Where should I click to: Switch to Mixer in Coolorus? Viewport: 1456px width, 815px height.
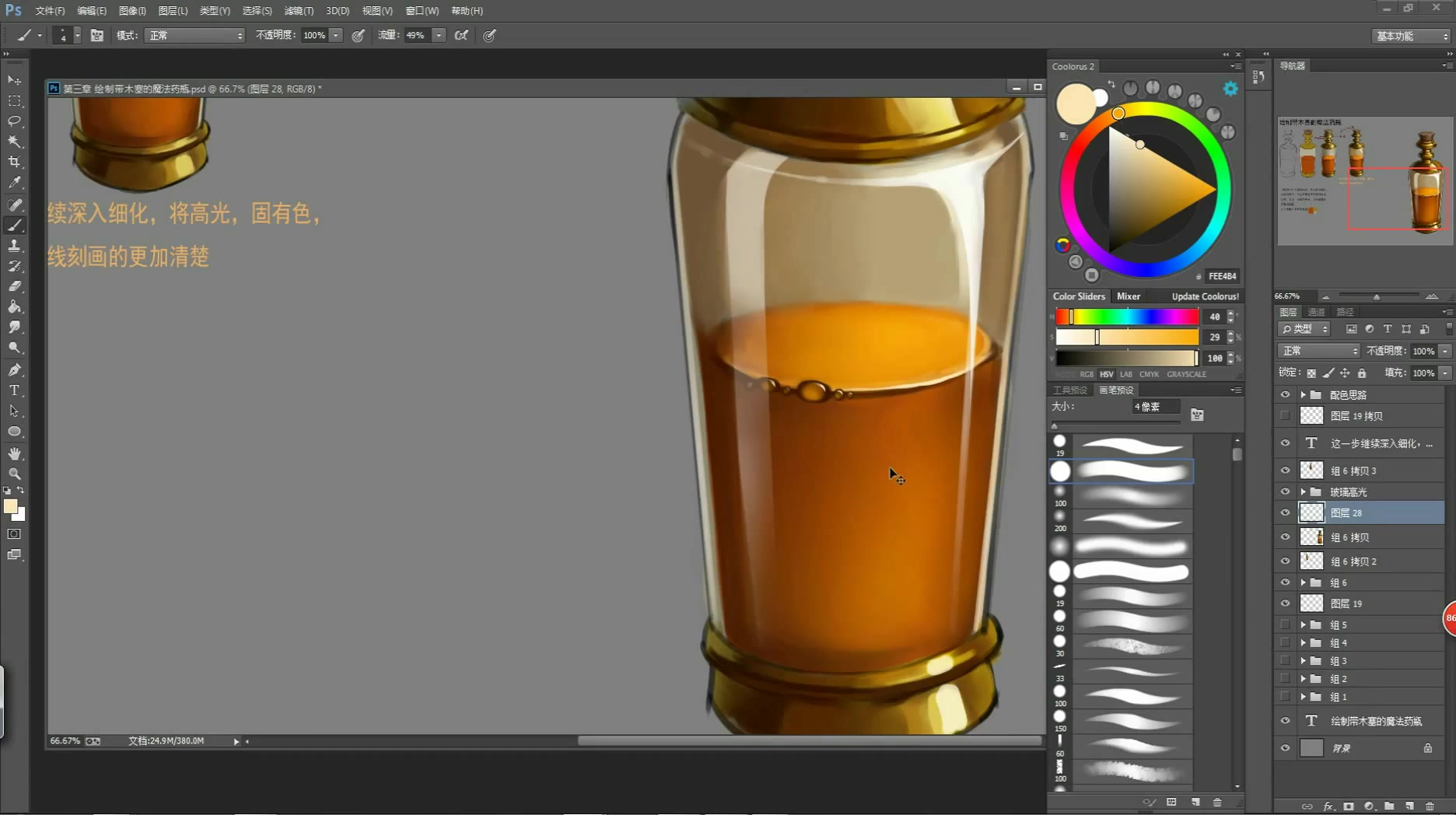tap(1129, 296)
